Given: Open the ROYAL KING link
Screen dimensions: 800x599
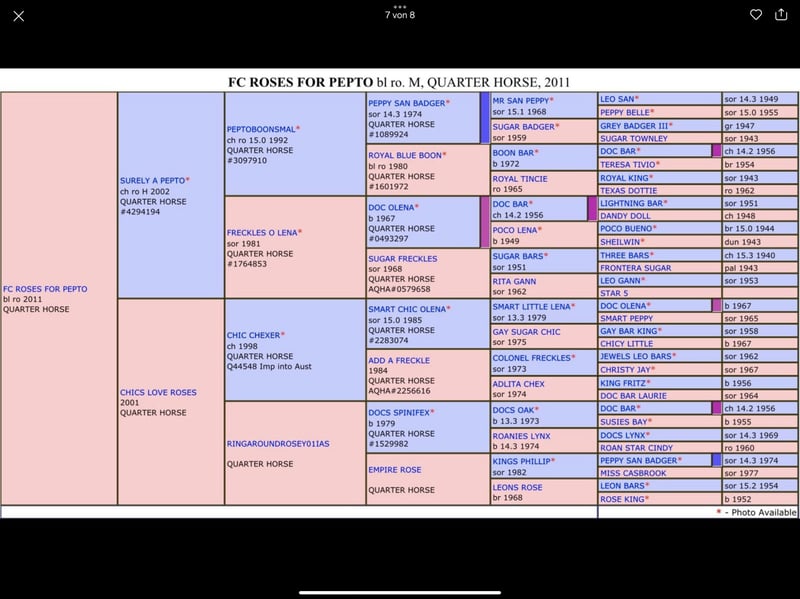Looking at the screenshot, I should [x=624, y=178].
